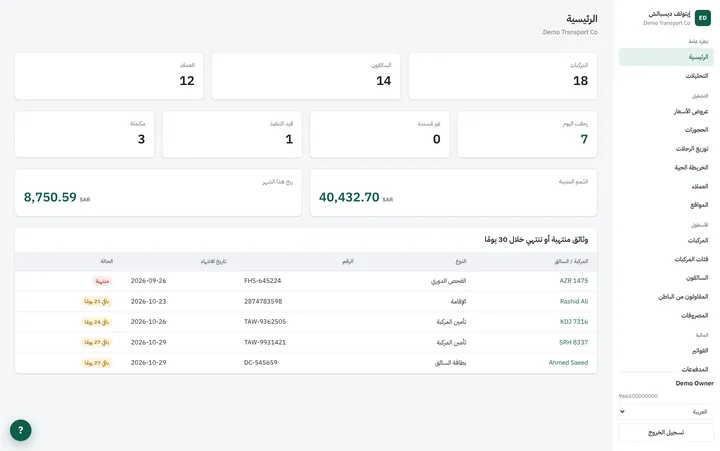Click the unassigned card showing 0
720x451 pixels.
pos(380,134)
